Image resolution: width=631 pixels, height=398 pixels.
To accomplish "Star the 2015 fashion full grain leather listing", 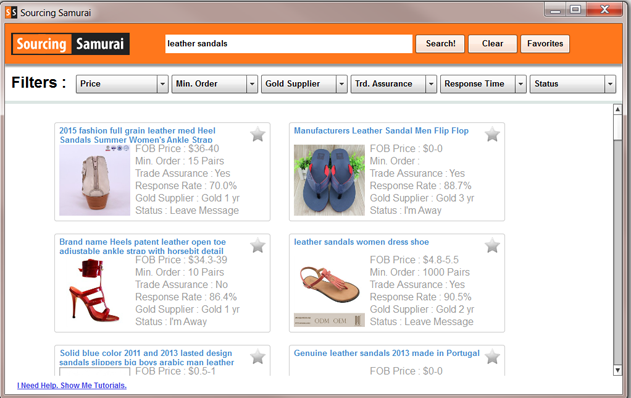I will pos(258,134).
